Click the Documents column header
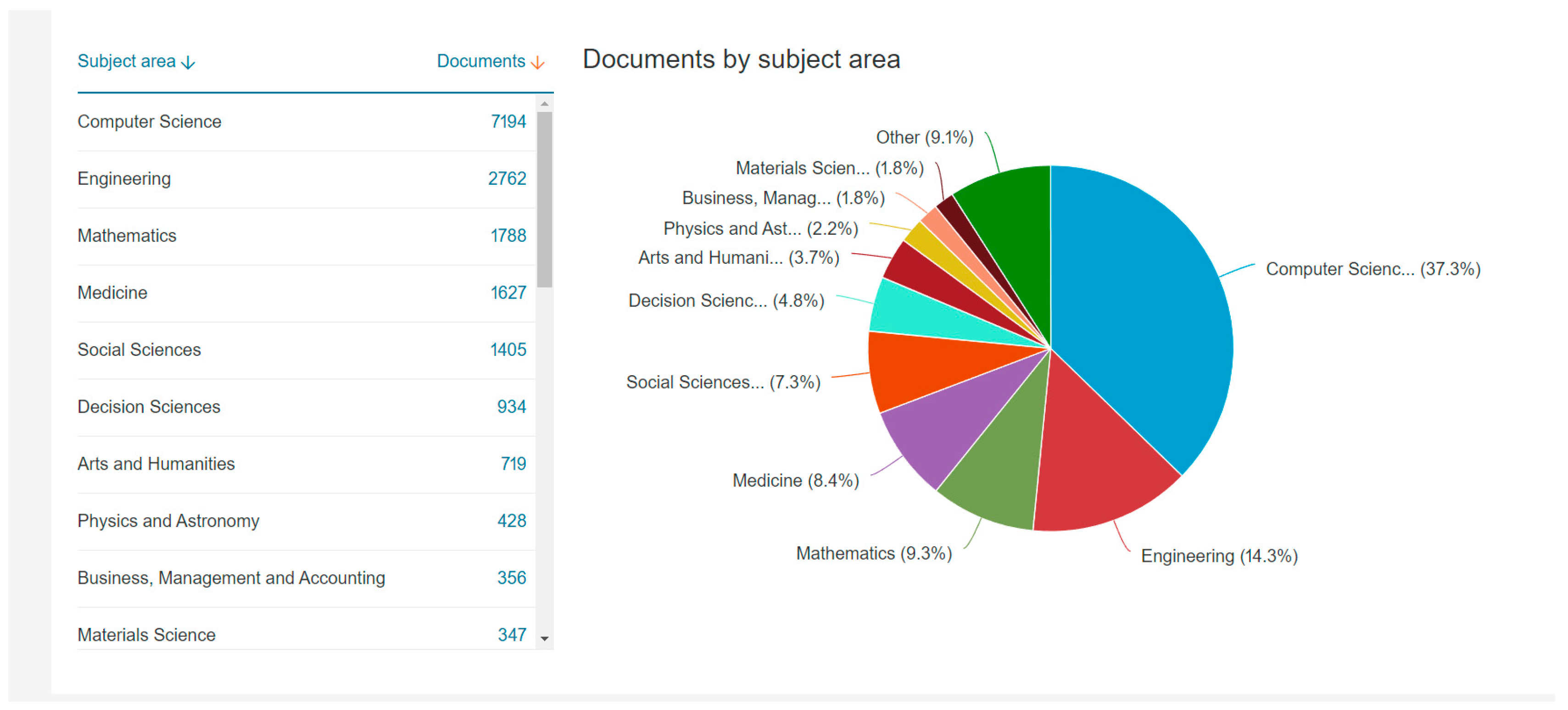Image resolution: width=1568 pixels, height=710 pixels. 480,61
